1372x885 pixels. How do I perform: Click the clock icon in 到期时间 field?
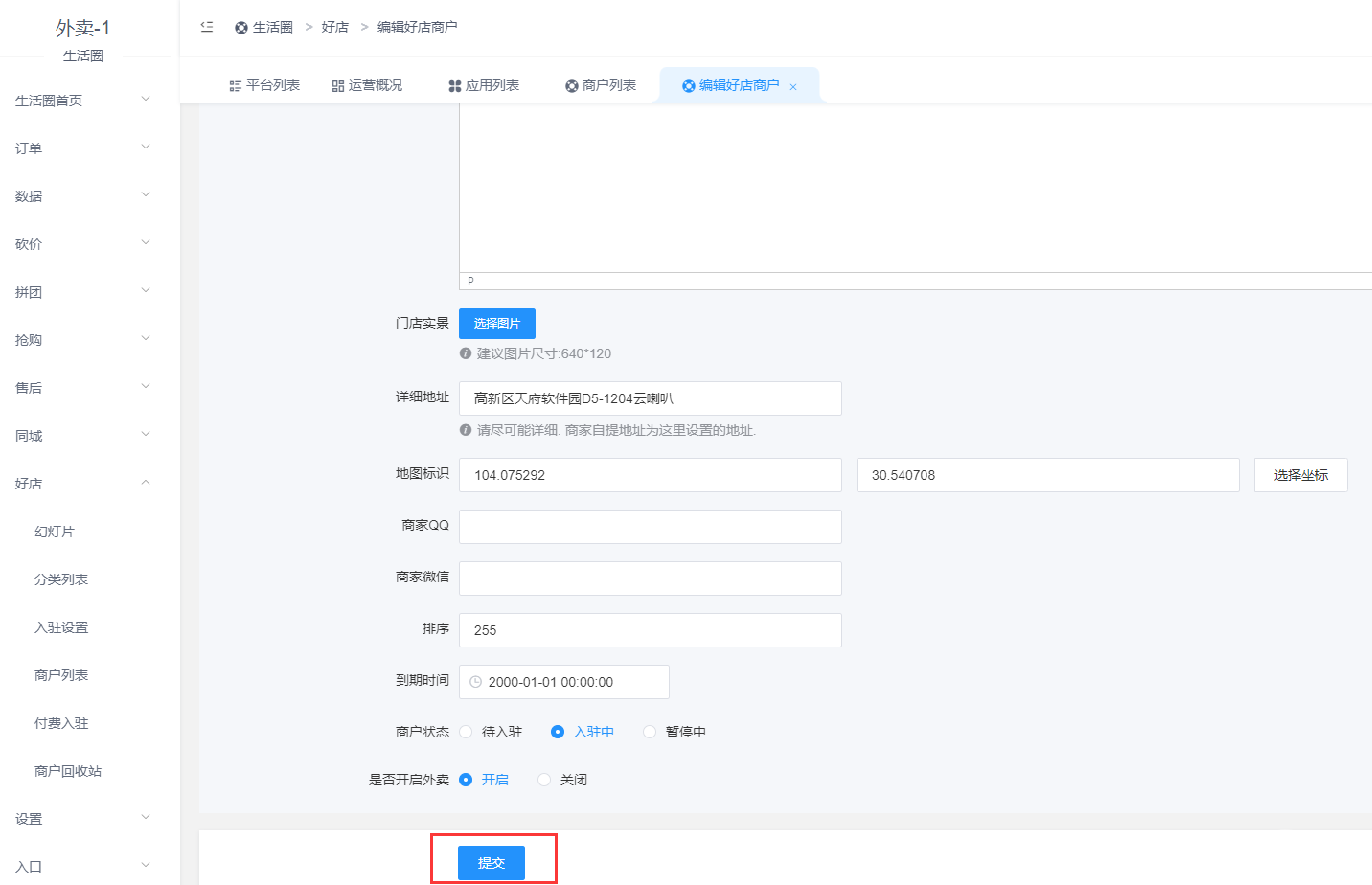pyautogui.click(x=475, y=682)
